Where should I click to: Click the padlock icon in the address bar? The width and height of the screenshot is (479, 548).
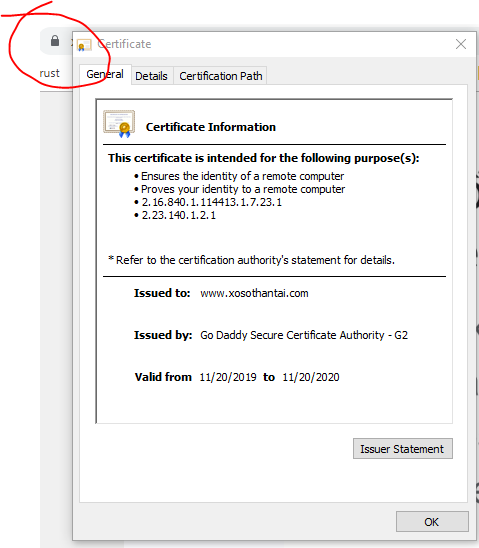55,41
